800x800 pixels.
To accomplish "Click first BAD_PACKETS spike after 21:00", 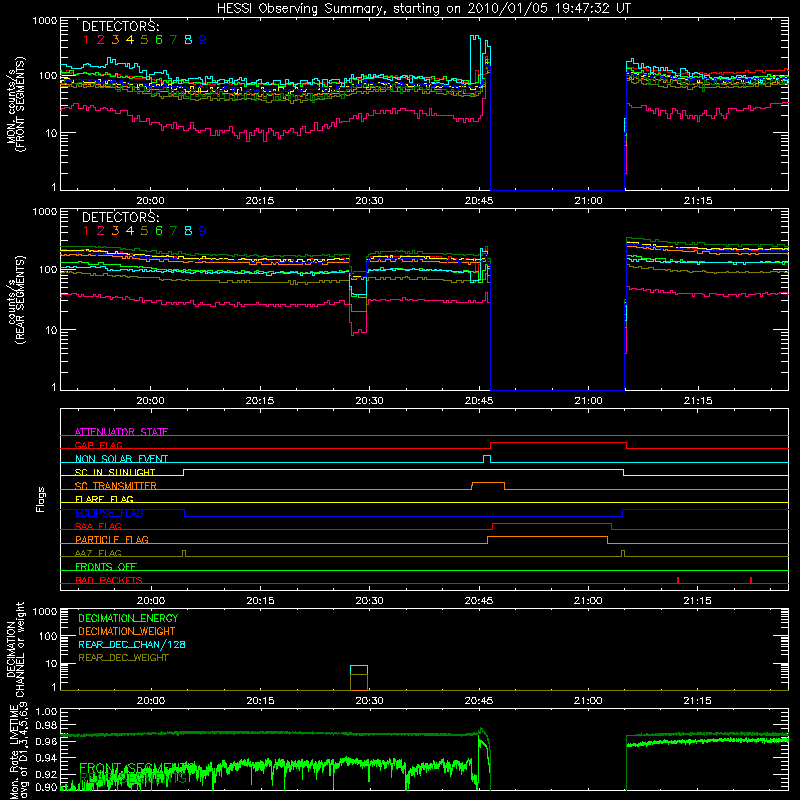I will [678, 580].
